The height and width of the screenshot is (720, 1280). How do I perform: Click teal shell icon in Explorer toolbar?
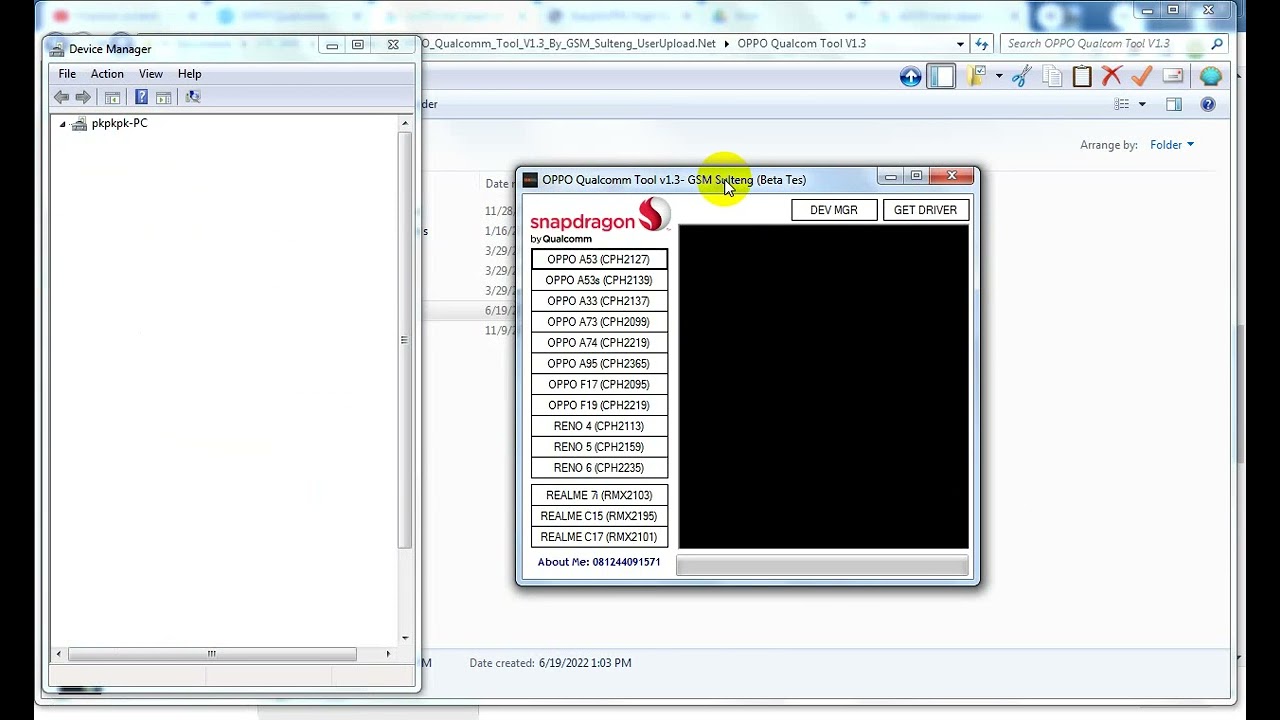point(1211,77)
